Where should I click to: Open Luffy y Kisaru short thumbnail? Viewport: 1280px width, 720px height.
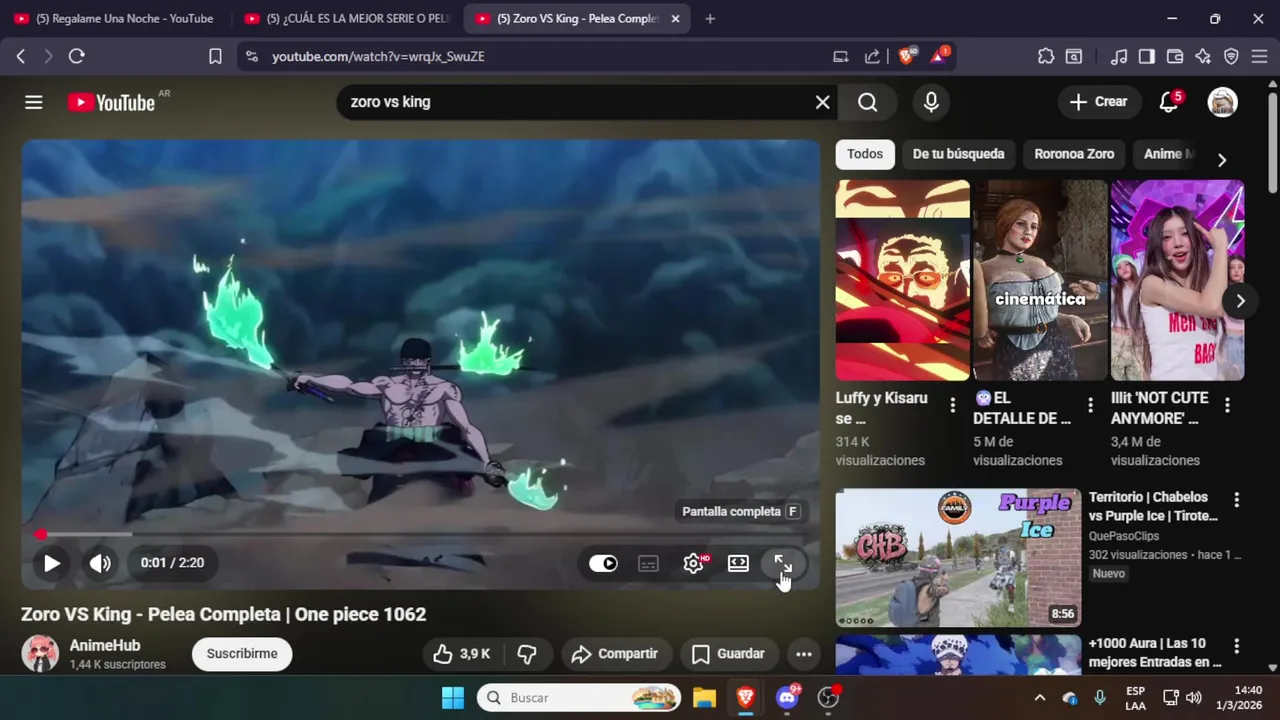tap(903, 280)
